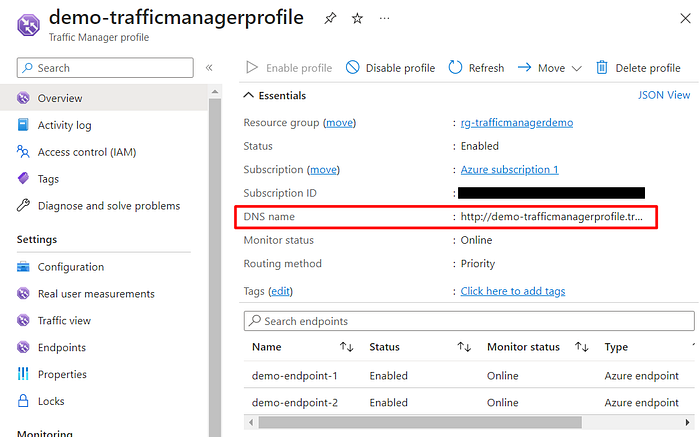The height and width of the screenshot is (437, 700).
Task: Click the Overview globe icon
Action: (x=23, y=98)
